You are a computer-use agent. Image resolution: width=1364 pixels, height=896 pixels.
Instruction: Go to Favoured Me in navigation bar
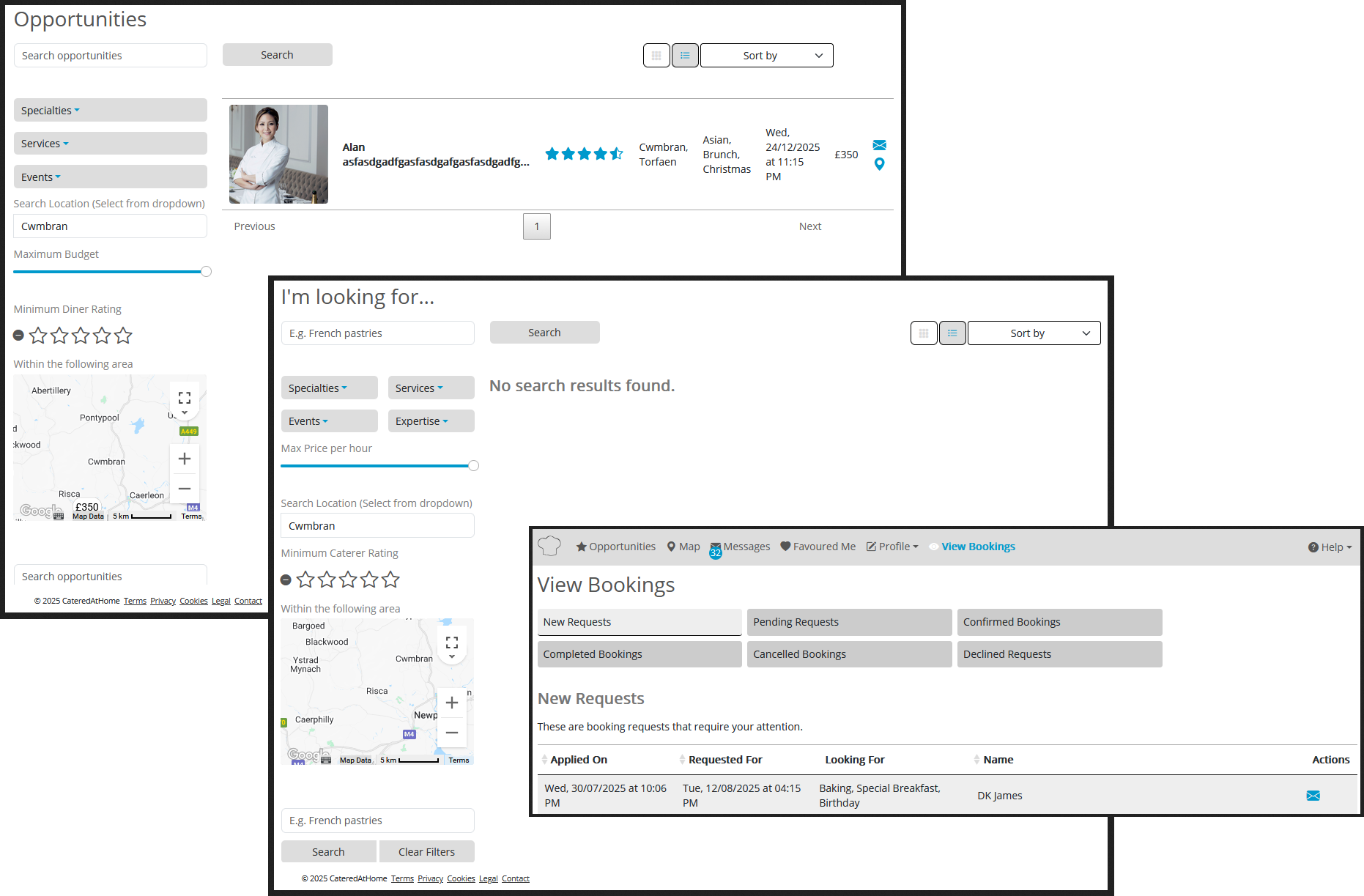pos(818,547)
